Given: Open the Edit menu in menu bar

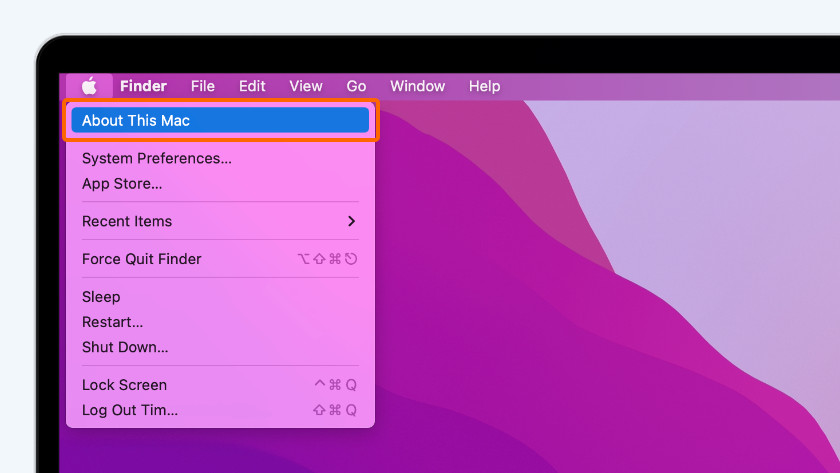Looking at the screenshot, I should [x=252, y=86].
